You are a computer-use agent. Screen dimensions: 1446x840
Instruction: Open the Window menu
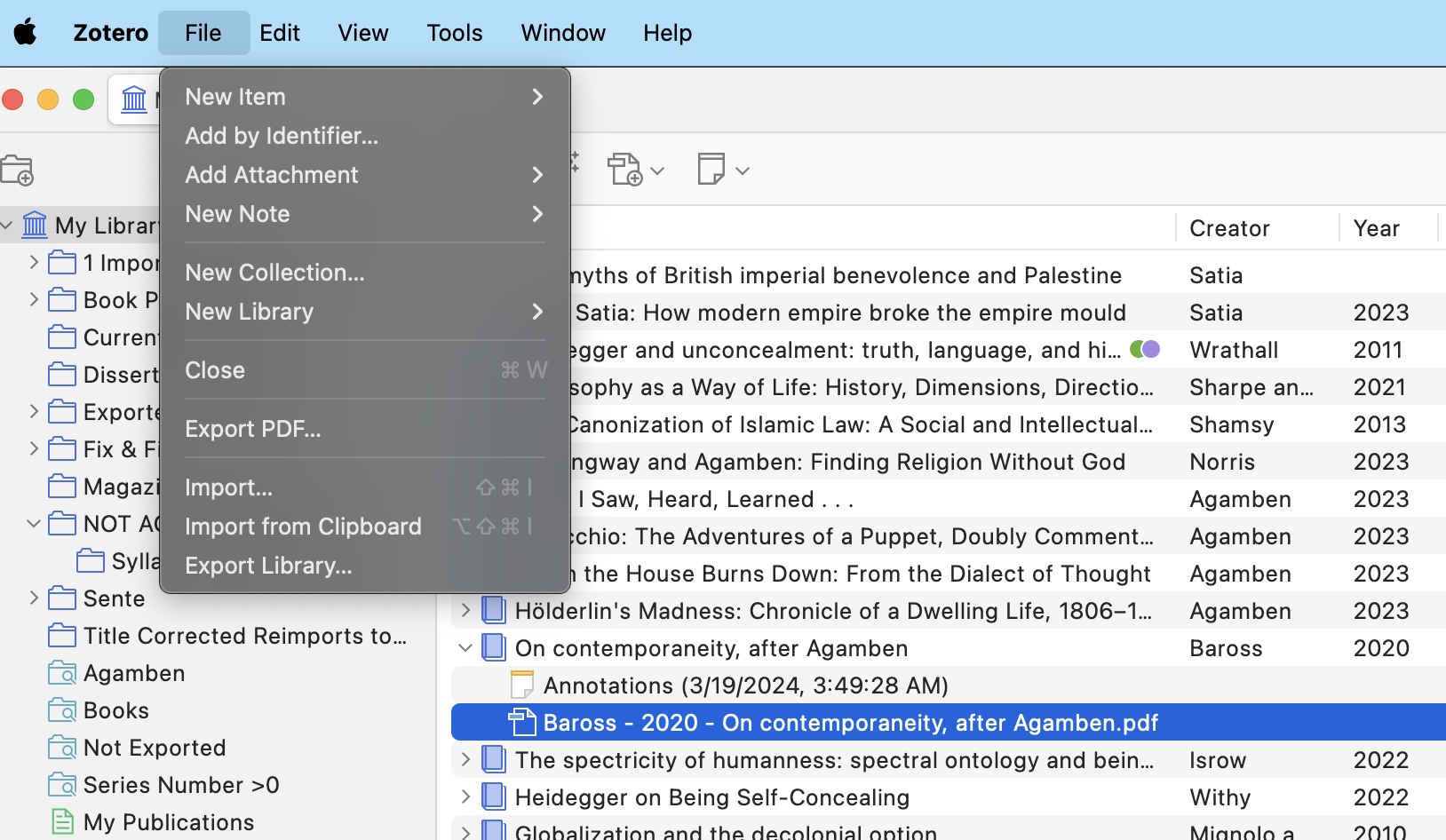coord(563,33)
